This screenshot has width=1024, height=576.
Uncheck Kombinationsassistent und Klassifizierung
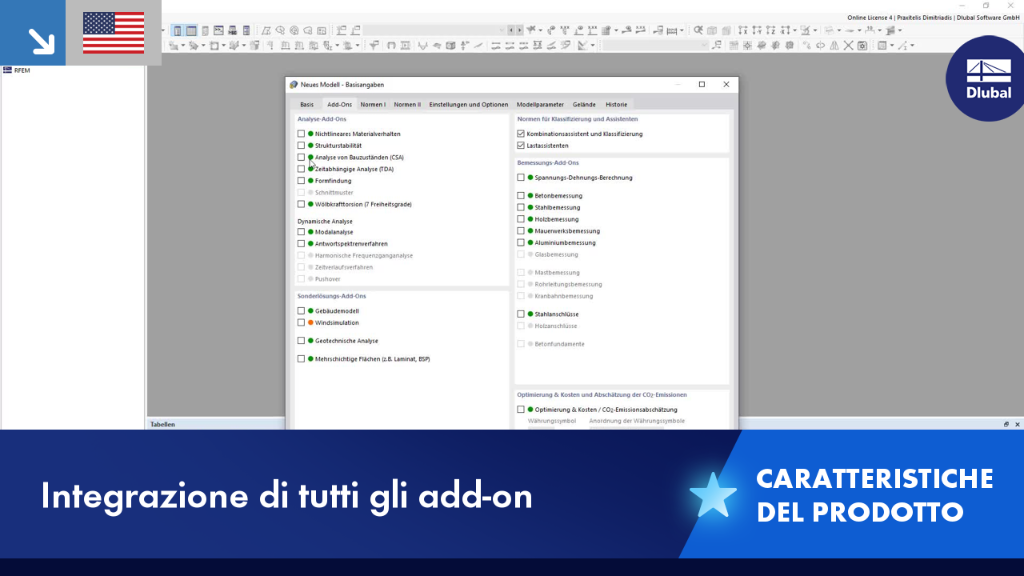[520, 134]
